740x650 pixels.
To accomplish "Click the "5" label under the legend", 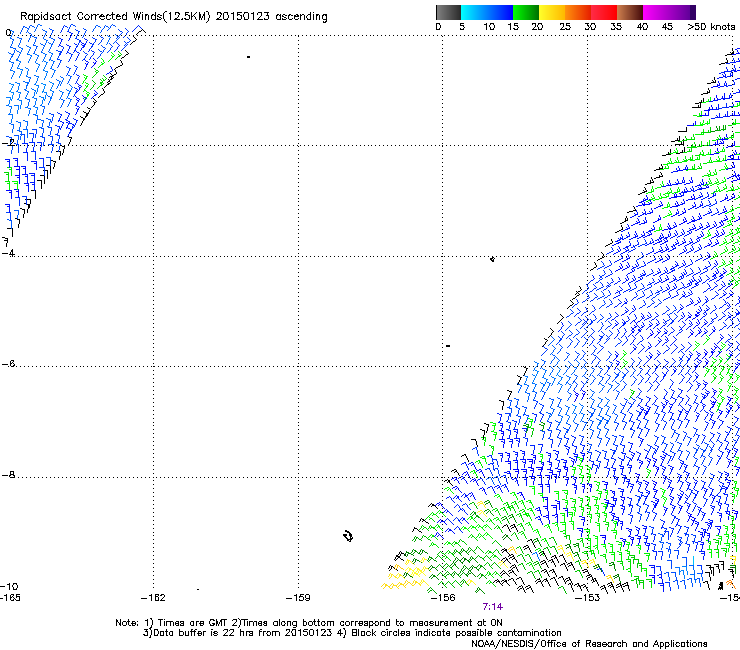I will [x=462, y=27].
